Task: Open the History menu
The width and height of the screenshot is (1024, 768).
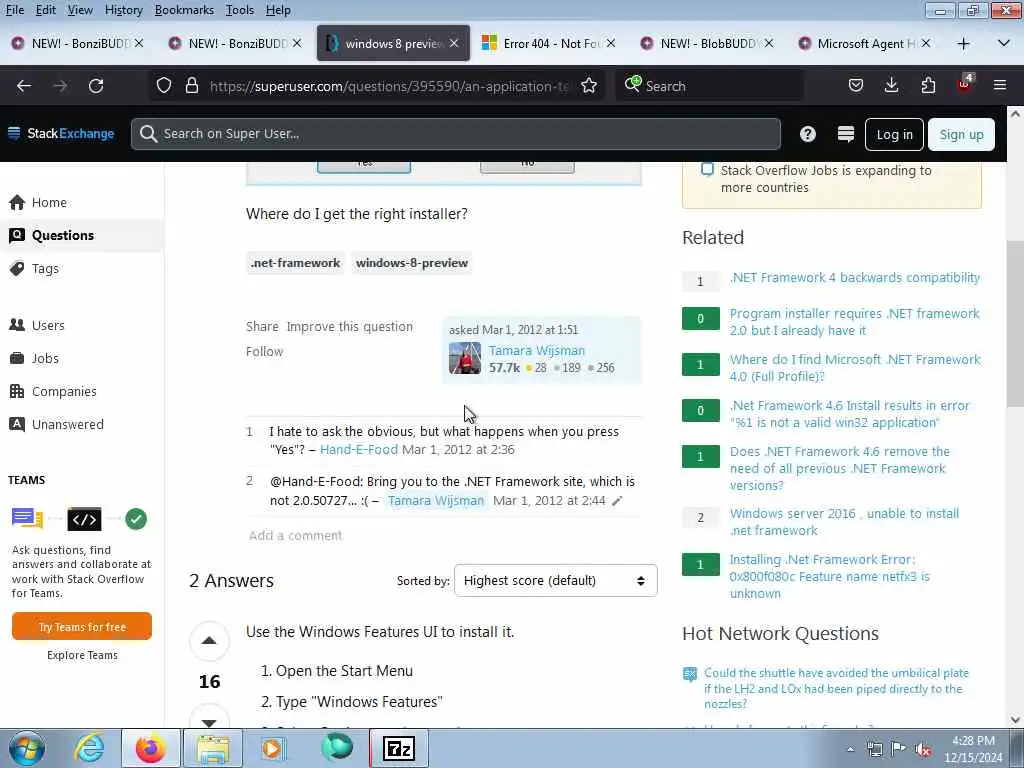Action: click(x=123, y=10)
